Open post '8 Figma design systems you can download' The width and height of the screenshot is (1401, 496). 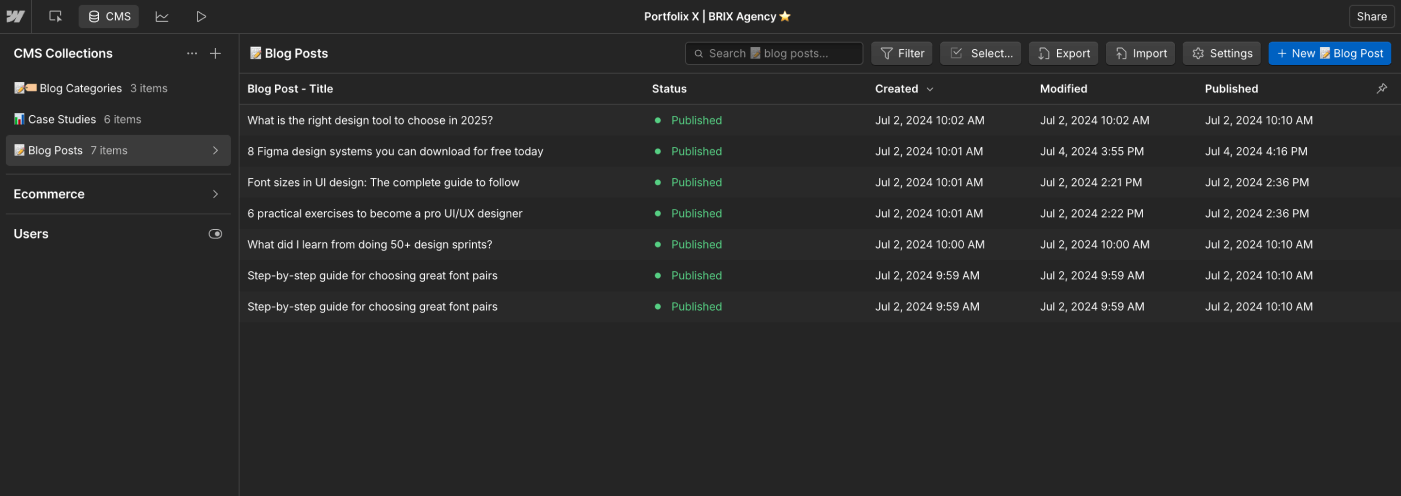point(395,151)
